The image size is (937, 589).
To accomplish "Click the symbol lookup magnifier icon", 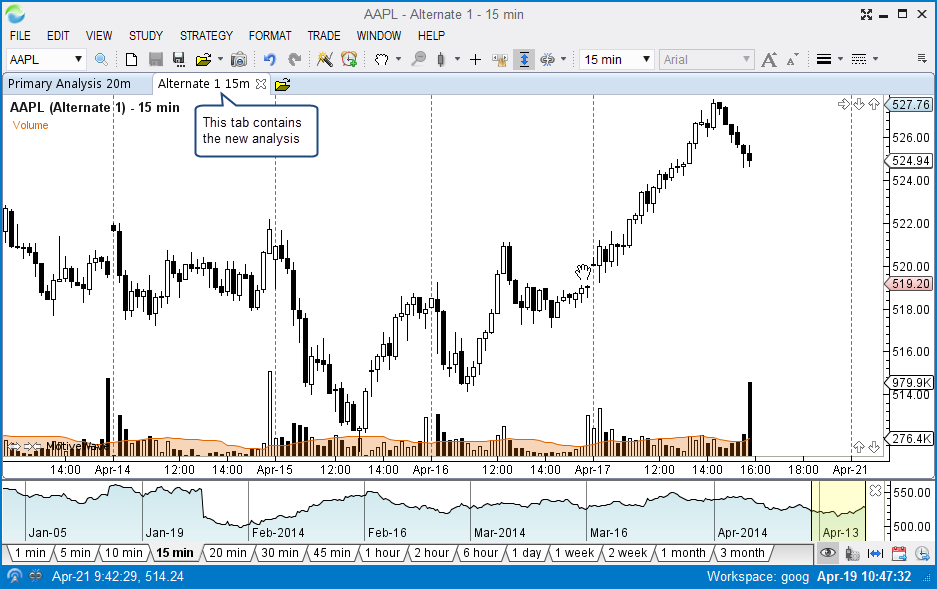I will point(102,59).
